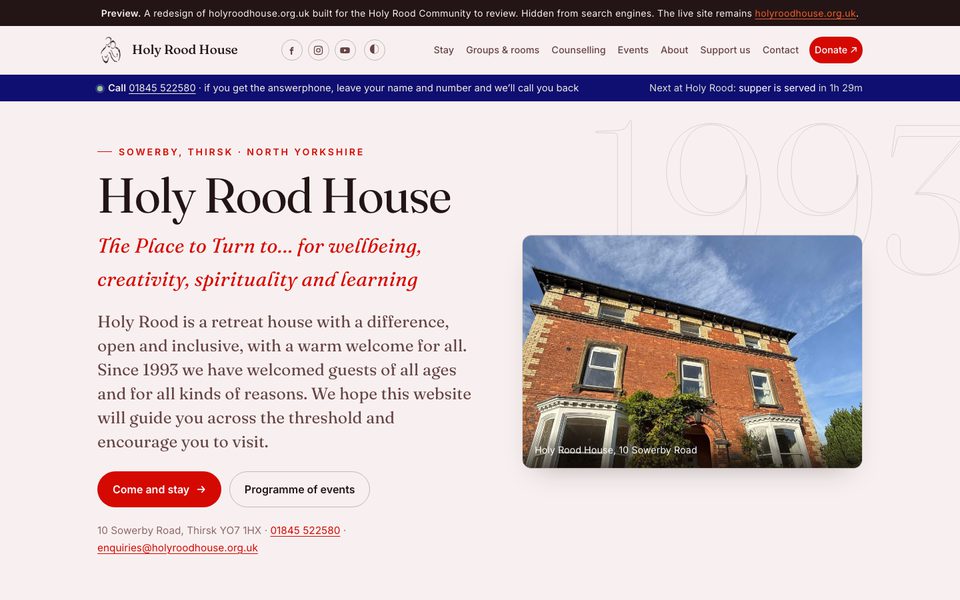This screenshot has height=600, width=960.
Task: Click the red italic tagline 'The Place to Turn to...'
Action: (260, 263)
